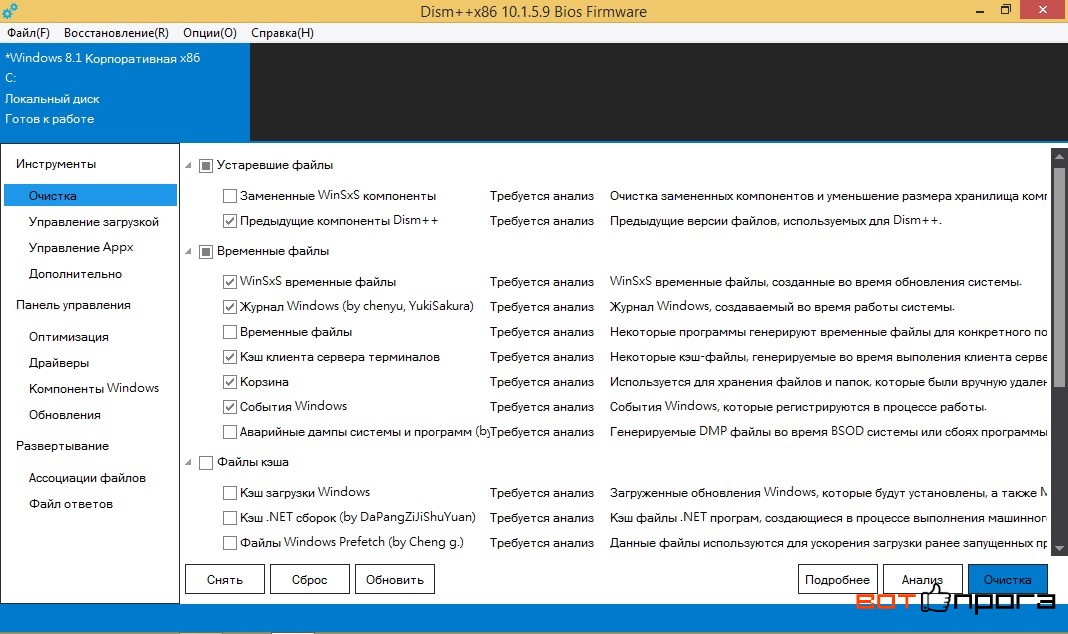
Task: Enable Кэш загрузки Windows checkbox
Action: tap(230, 493)
